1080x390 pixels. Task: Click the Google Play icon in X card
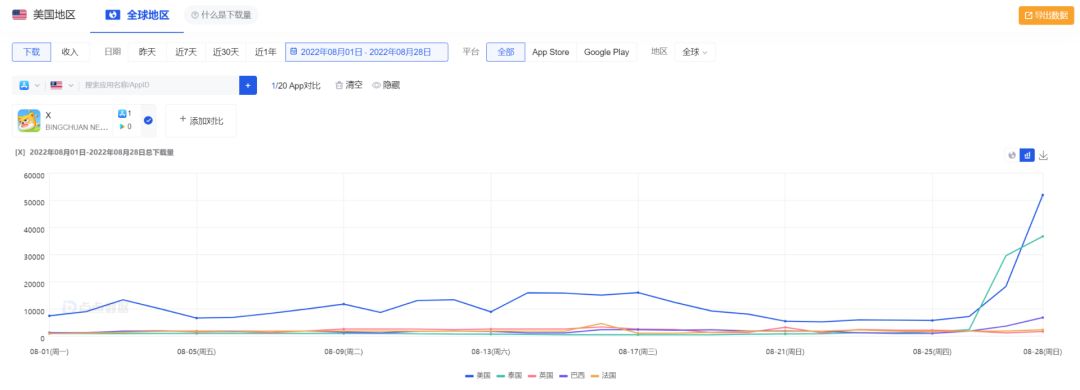(122, 127)
